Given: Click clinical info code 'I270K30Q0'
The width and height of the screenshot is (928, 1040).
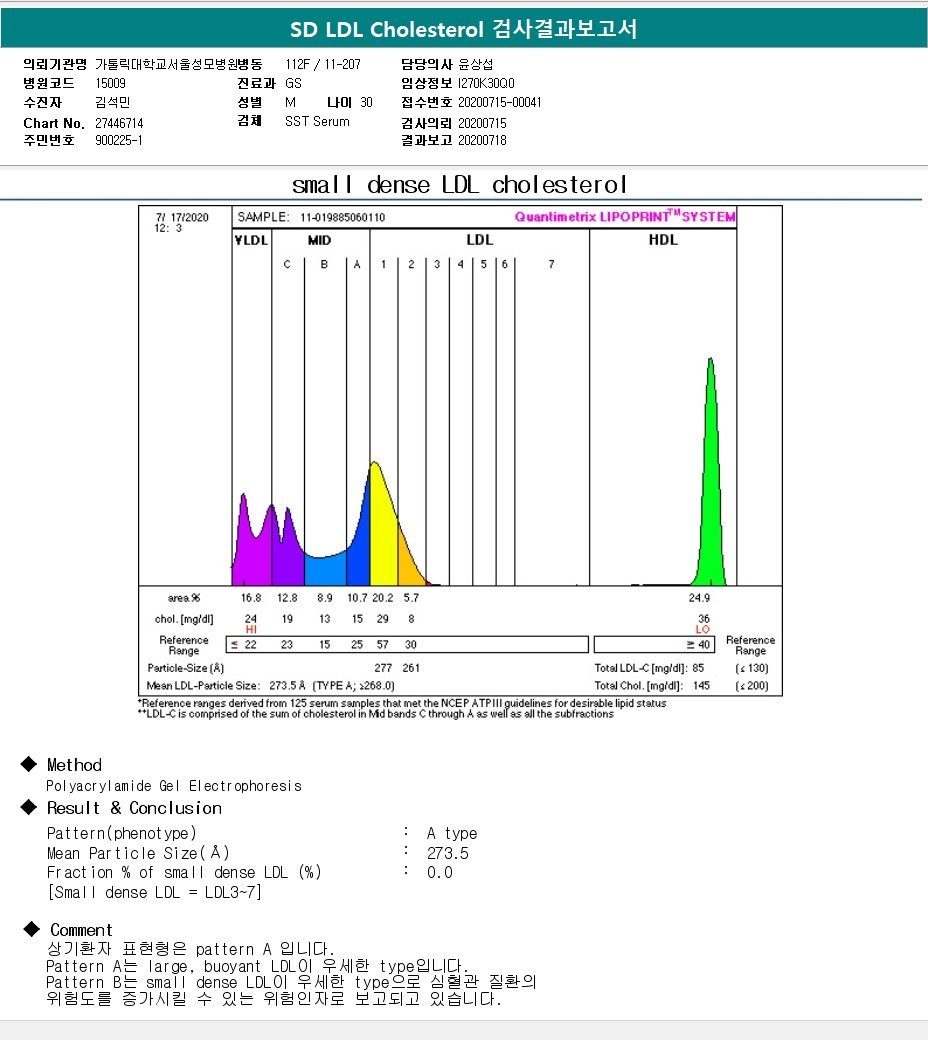Looking at the screenshot, I should click(x=486, y=83).
